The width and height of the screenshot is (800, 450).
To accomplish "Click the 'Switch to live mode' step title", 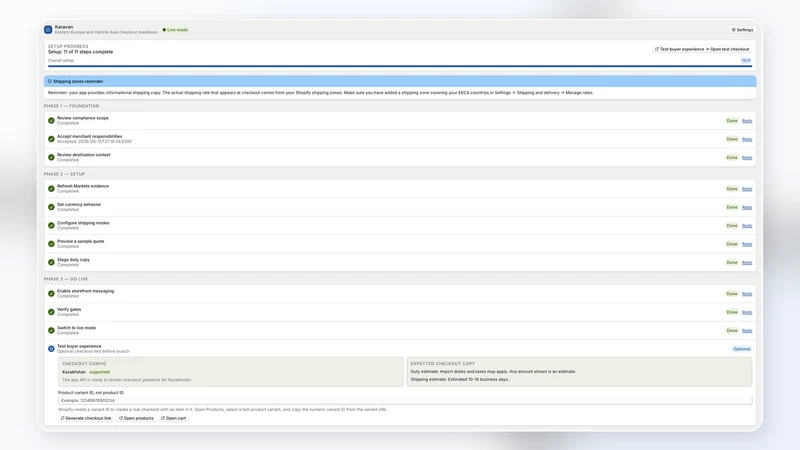I will coord(77,328).
